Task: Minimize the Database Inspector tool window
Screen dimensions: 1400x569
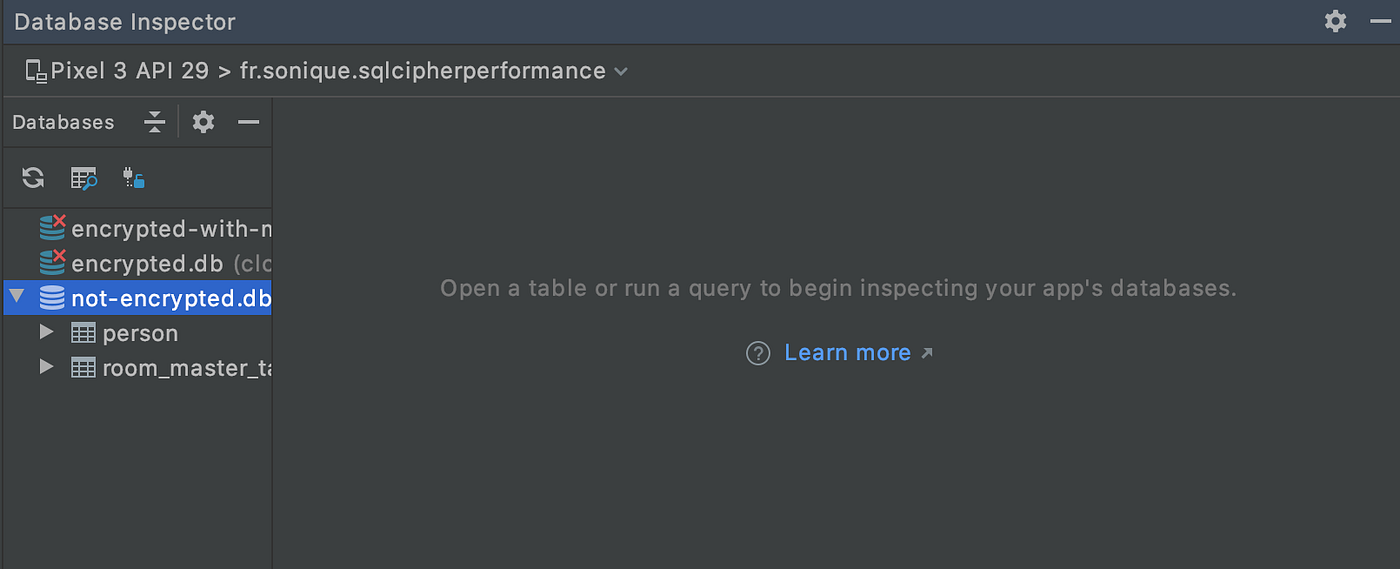Action: (1381, 21)
